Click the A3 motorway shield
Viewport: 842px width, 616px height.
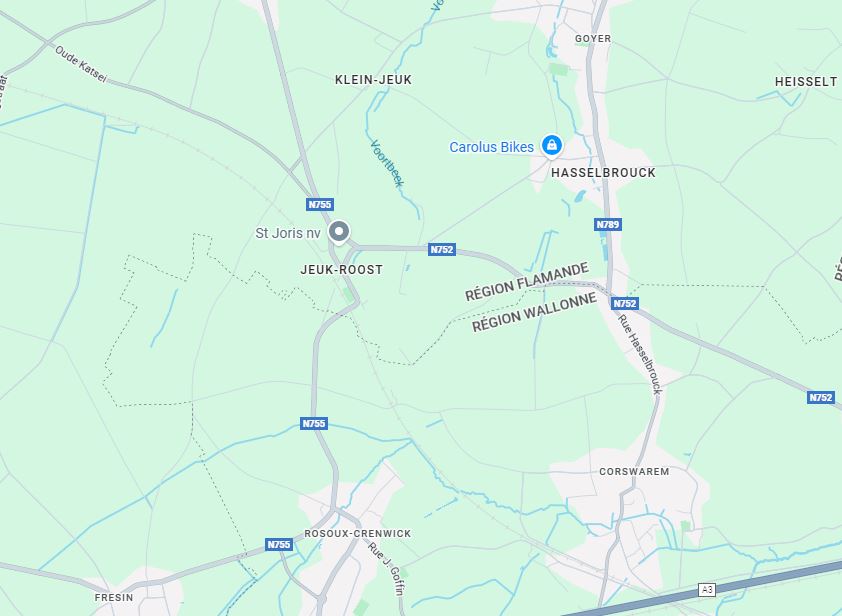(x=707, y=590)
